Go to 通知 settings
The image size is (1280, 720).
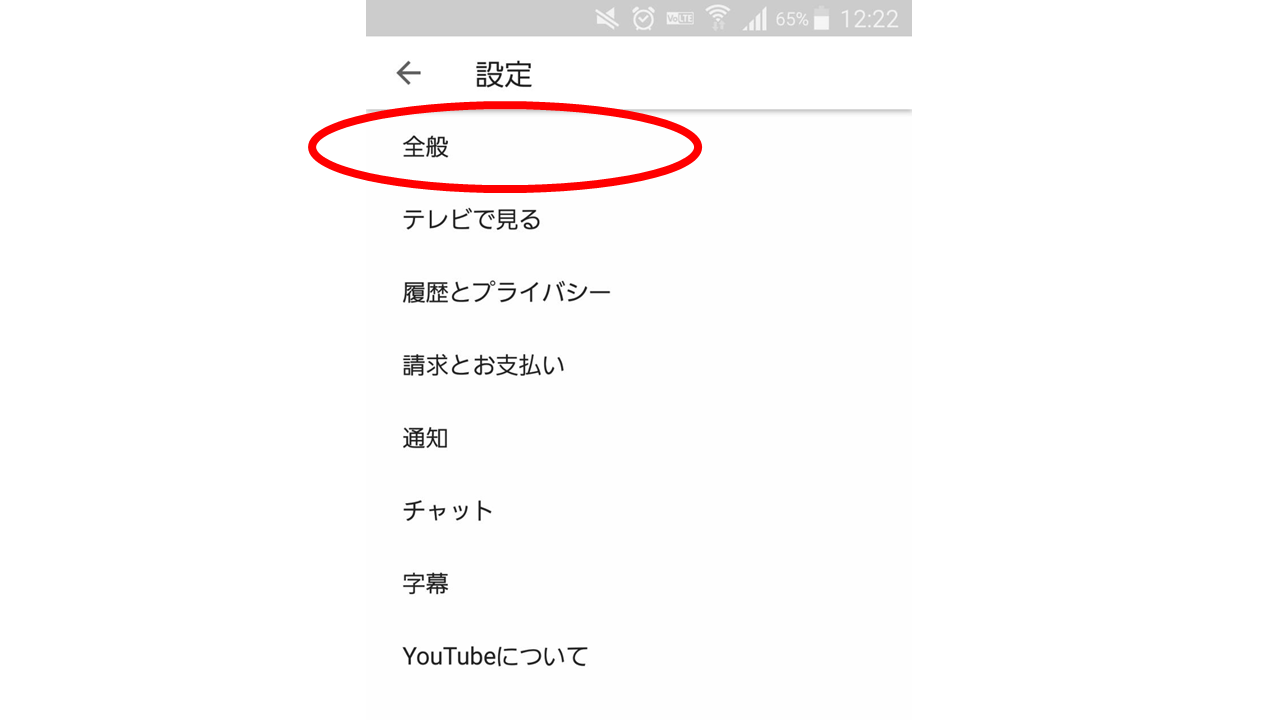pyautogui.click(x=639, y=438)
